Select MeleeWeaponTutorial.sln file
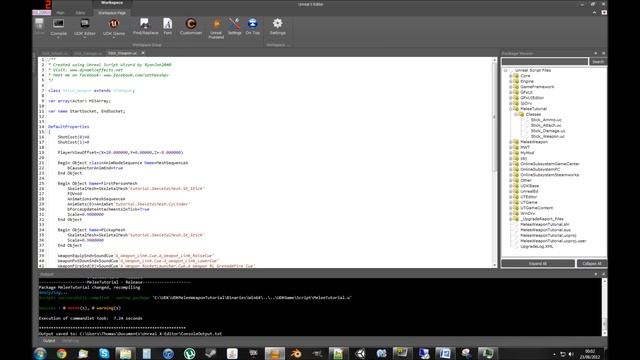The image size is (640, 360). point(545,224)
